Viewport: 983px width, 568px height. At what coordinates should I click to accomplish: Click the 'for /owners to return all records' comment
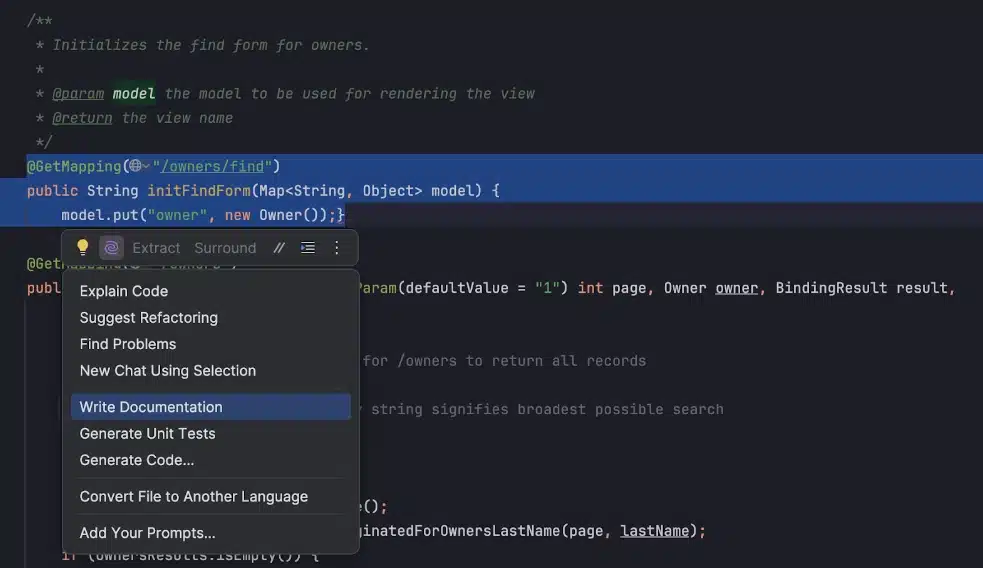(504, 361)
